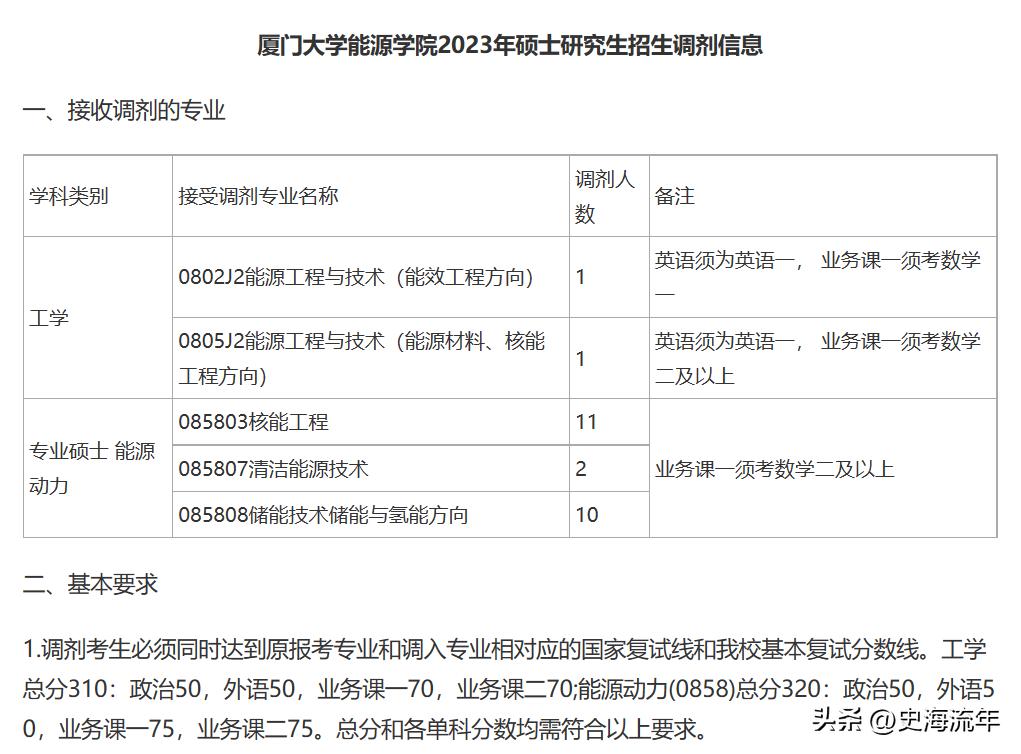Select the 085807清洁能源技术 program entry
Image resolution: width=1021 pixels, height=754 pixels.
[275, 467]
